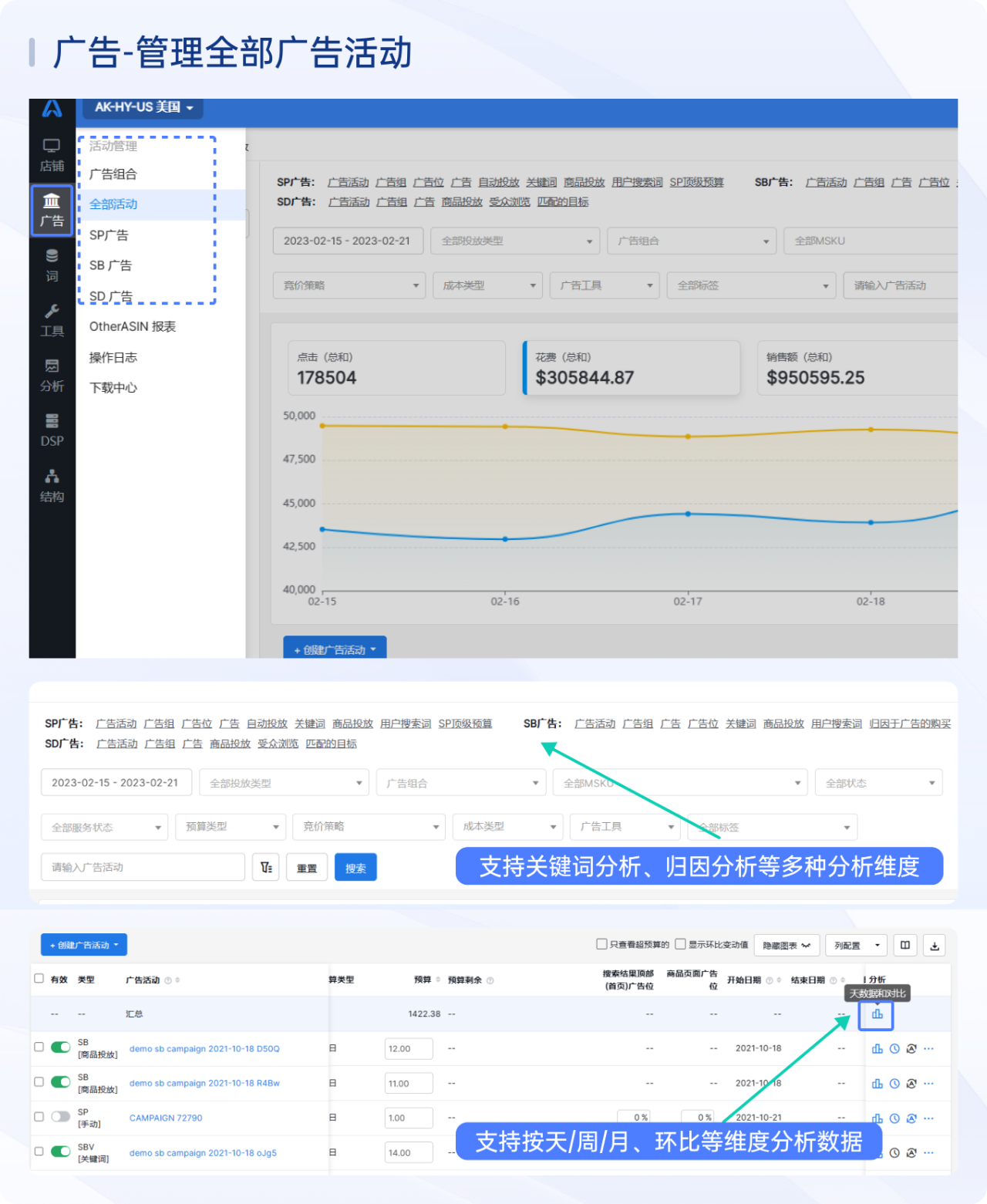This screenshot has width=987, height=1204.
Task: Open the 全部服务状态 dropdown
Action: (x=104, y=828)
